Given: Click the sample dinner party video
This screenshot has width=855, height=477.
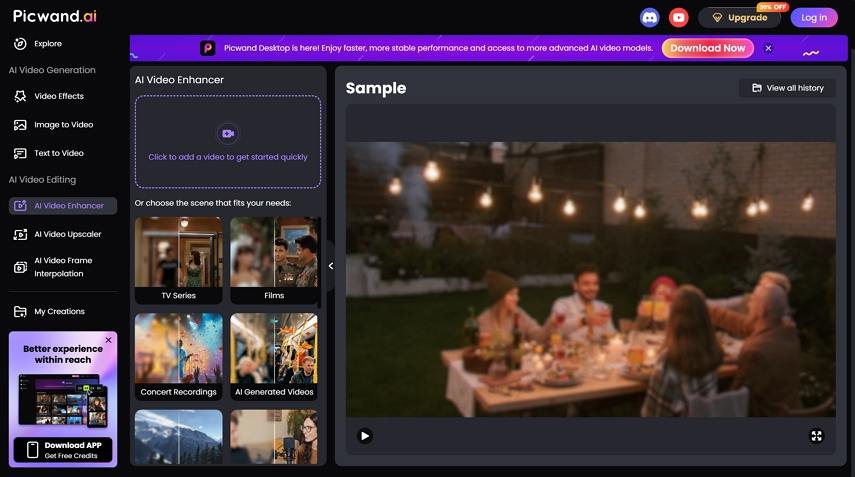Looking at the screenshot, I should [591, 280].
